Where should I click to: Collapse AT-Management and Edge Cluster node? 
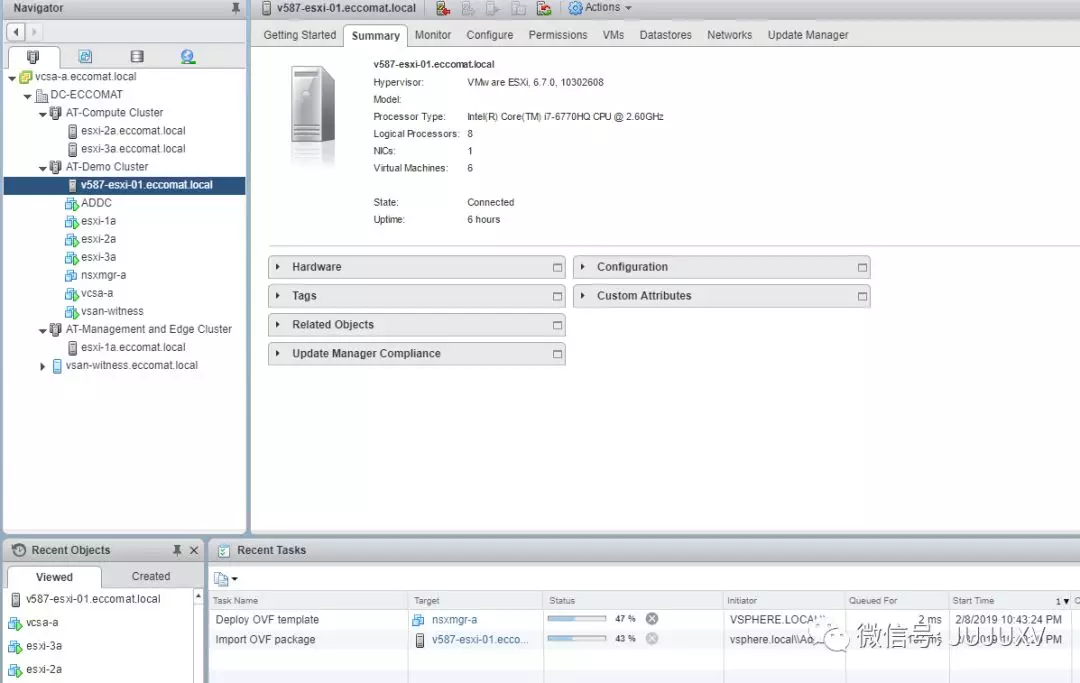[x=43, y=330]
